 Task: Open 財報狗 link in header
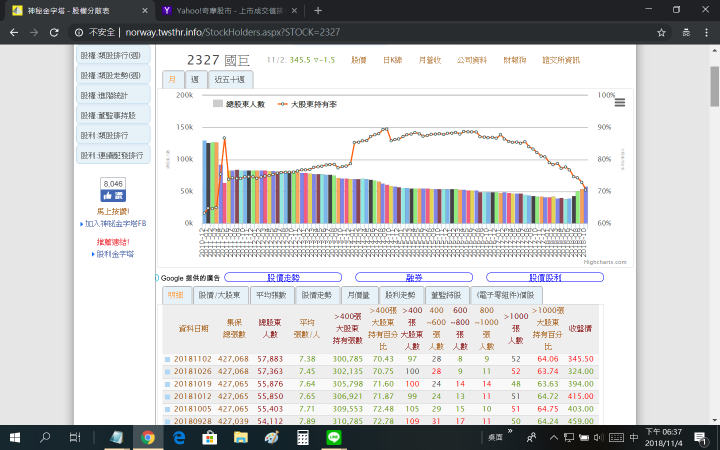coord(515,60)
